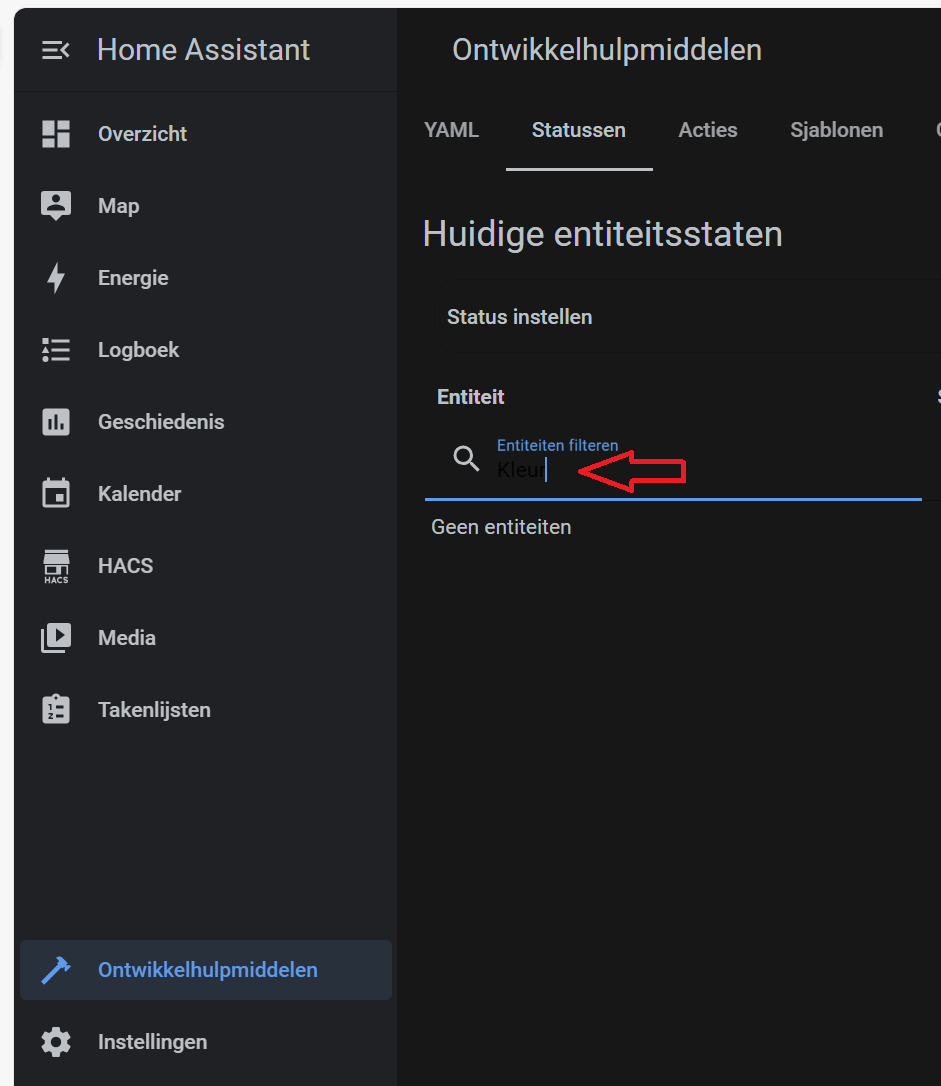Screen dimensions: 941x1086
Task: Select the Sjablonen tab
Action: tap(836, 130)
